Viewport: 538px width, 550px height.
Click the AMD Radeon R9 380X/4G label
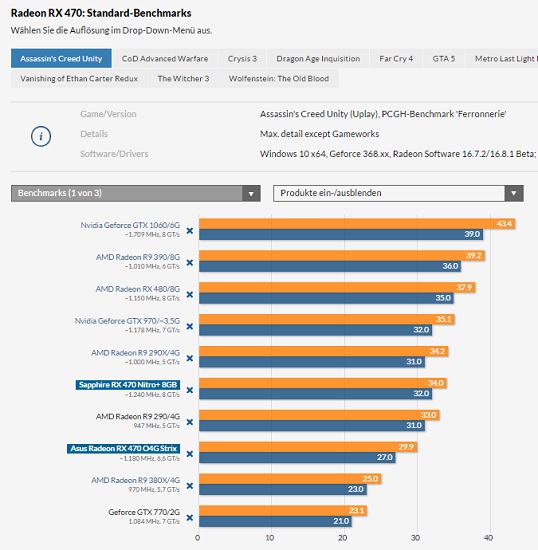(x=135, y=480)
